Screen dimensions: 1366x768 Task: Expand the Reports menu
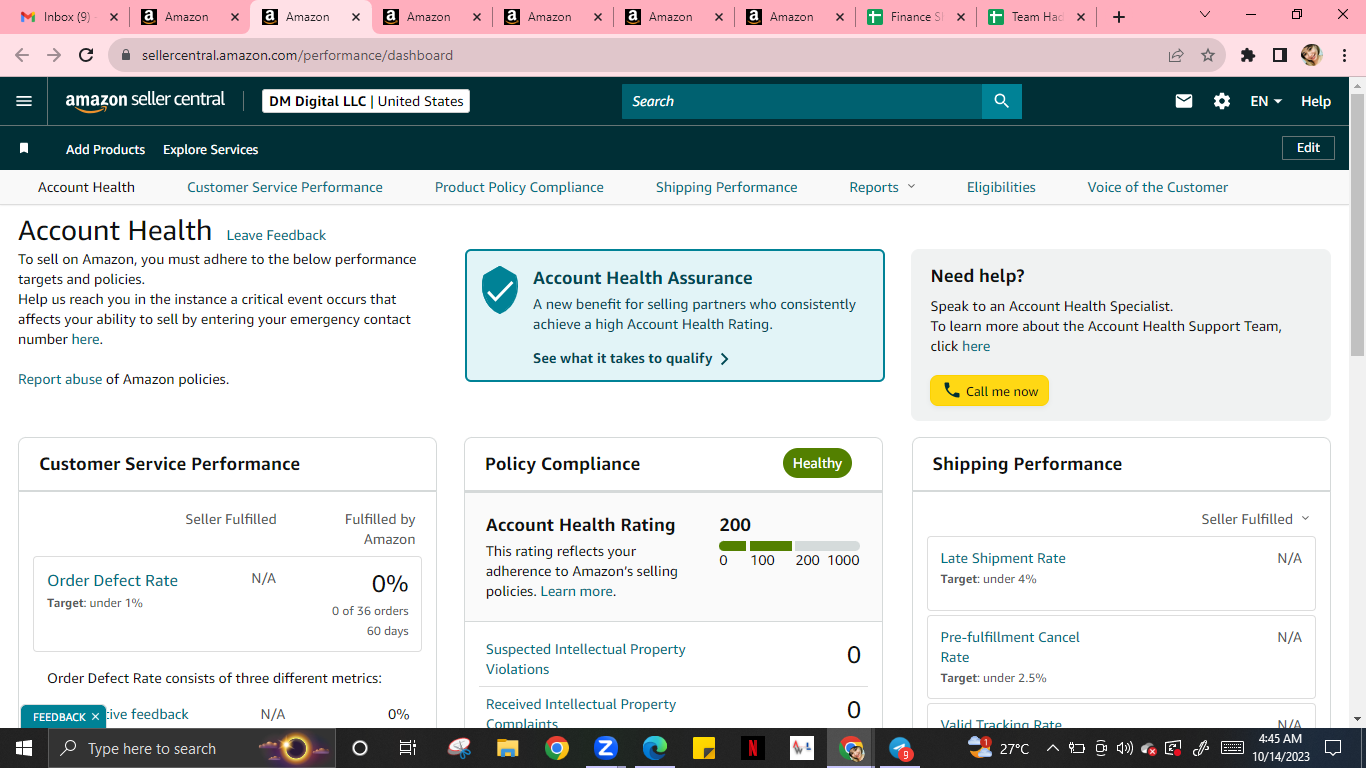tap(882, 187)
